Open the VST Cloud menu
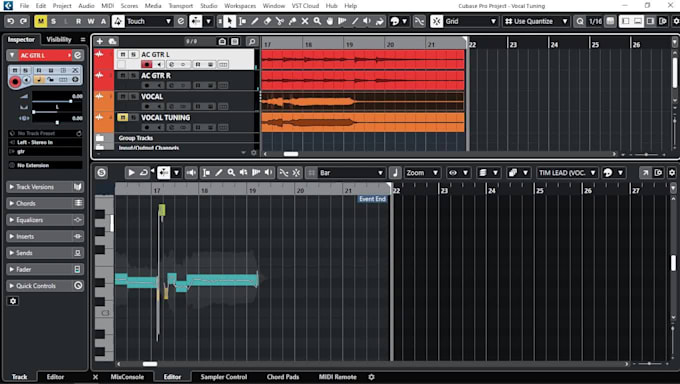 (305, 6)
